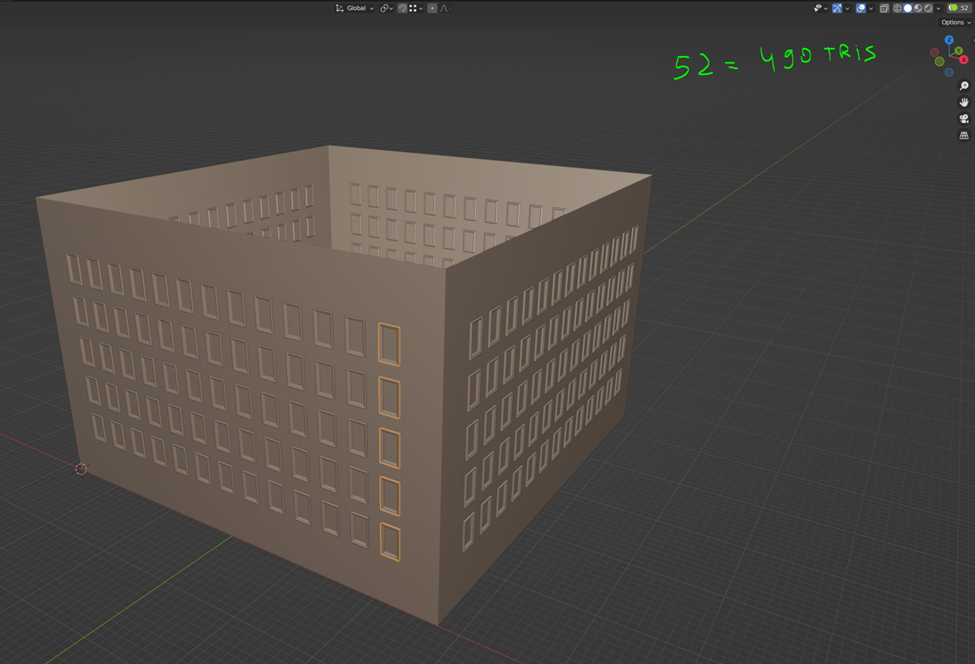Toggle X-ray display in the header
This screenshot has height=664, width=975.
pos(884,8)
